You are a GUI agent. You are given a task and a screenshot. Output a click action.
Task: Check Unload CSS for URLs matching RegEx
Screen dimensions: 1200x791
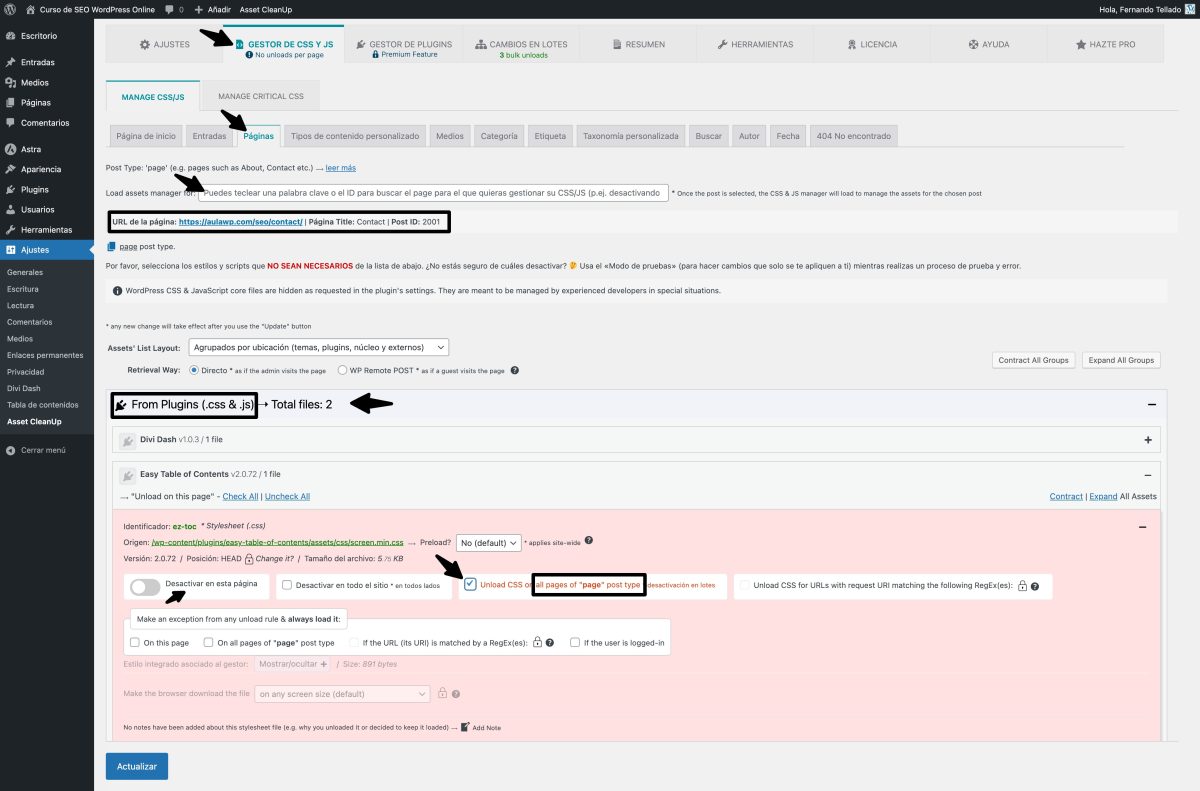click(744, 585)
